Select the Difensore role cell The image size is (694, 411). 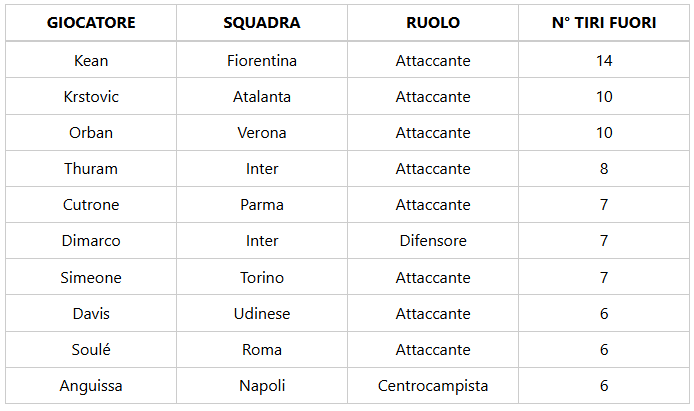pos(433,241)
